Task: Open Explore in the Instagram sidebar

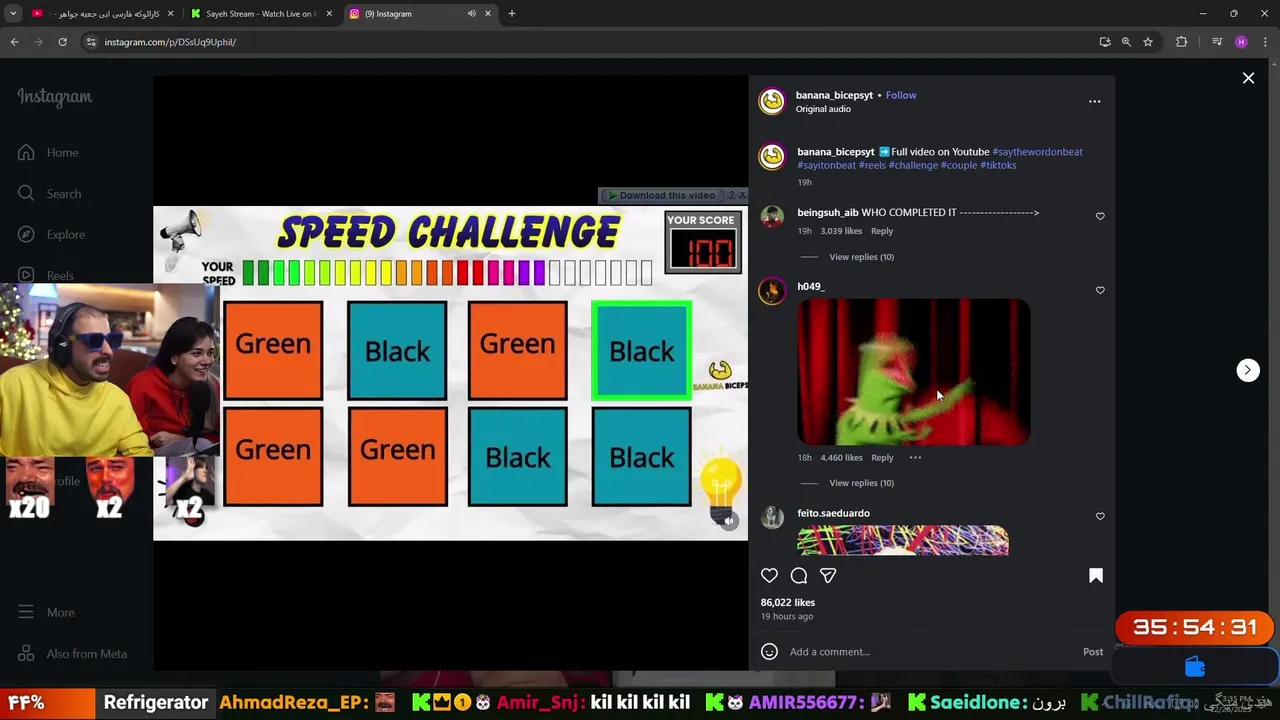Action: [51, 234]
